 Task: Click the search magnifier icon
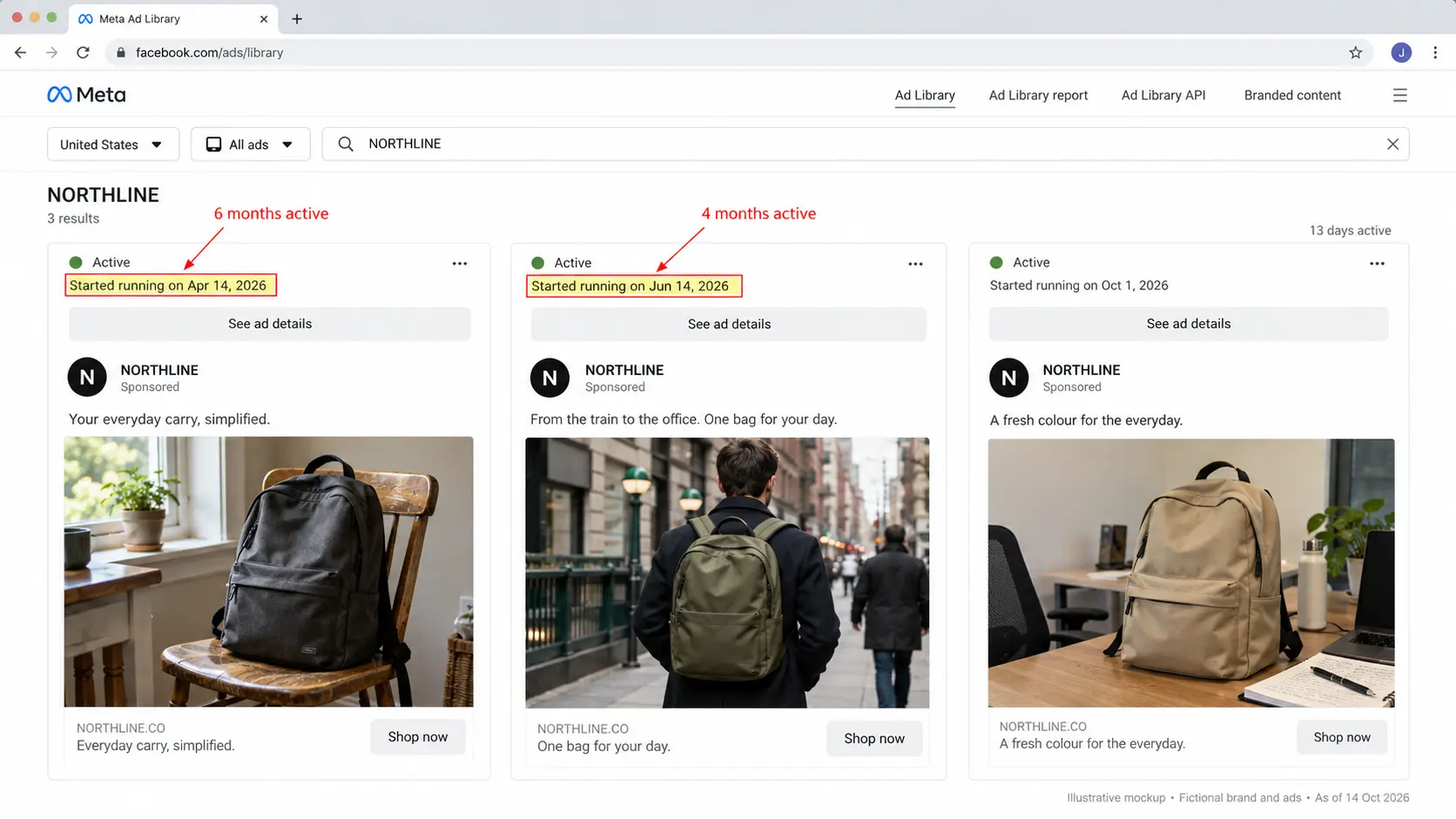pyautogui.click(x=346, y=144)
